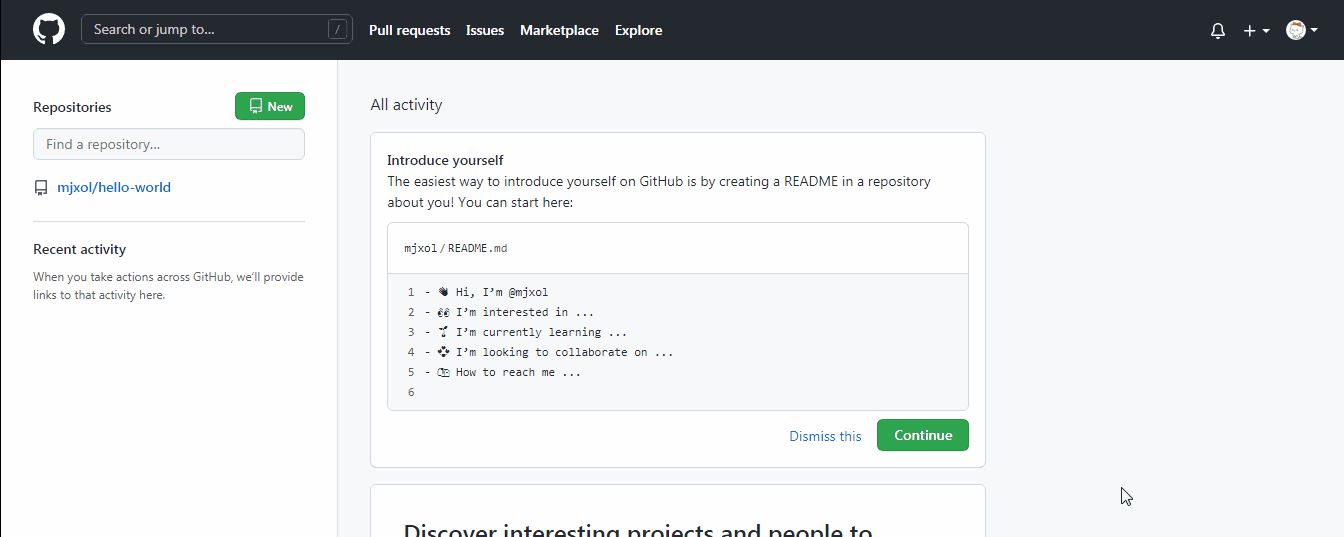Screen dimensions: 1344x537
Task: Click the waving hand emoji on line 1
Action: [443, 292]
